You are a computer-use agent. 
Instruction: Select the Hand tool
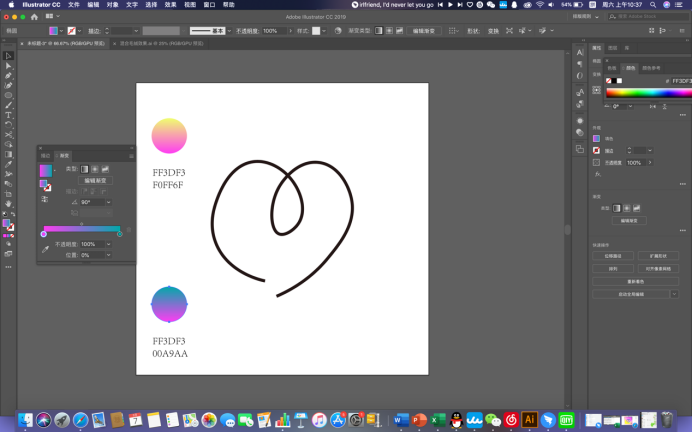[x=8, y=204]
